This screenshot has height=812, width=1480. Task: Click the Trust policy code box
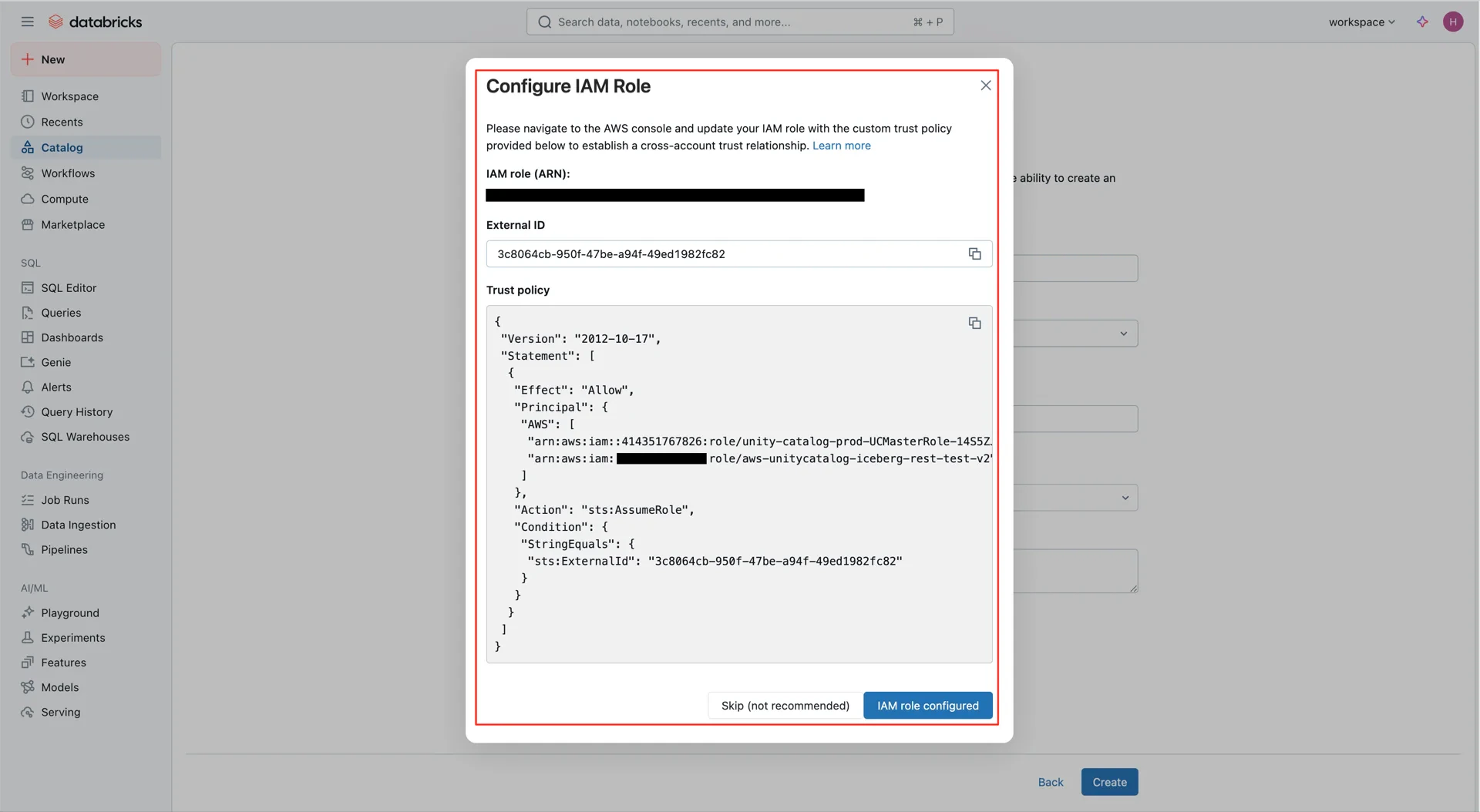[738, 484]
